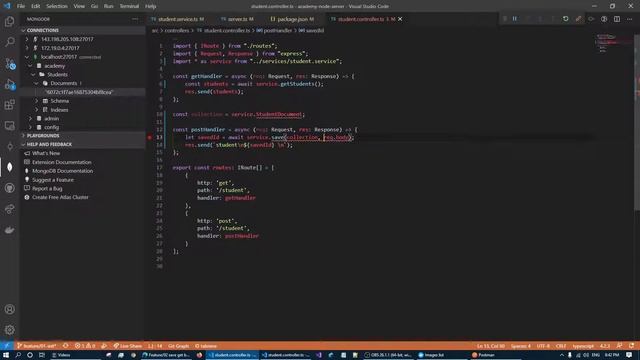Open editor More Actions ellipsis
Image resolution: width=640 pixels, height=360 pixels.
coord(630,19)
